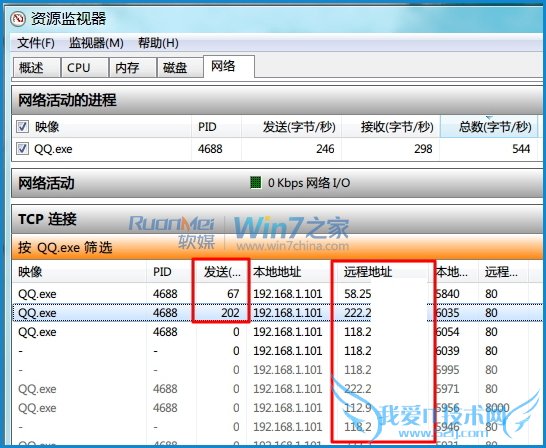
Task: Select TCP row with local port 5995
Action: (277, 370)
